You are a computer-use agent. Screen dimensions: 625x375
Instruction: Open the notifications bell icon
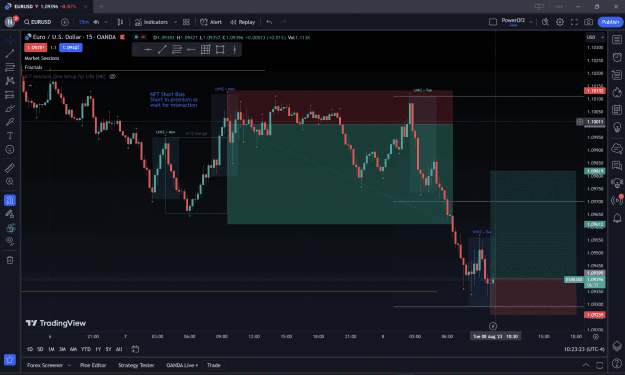click(617, 218)
